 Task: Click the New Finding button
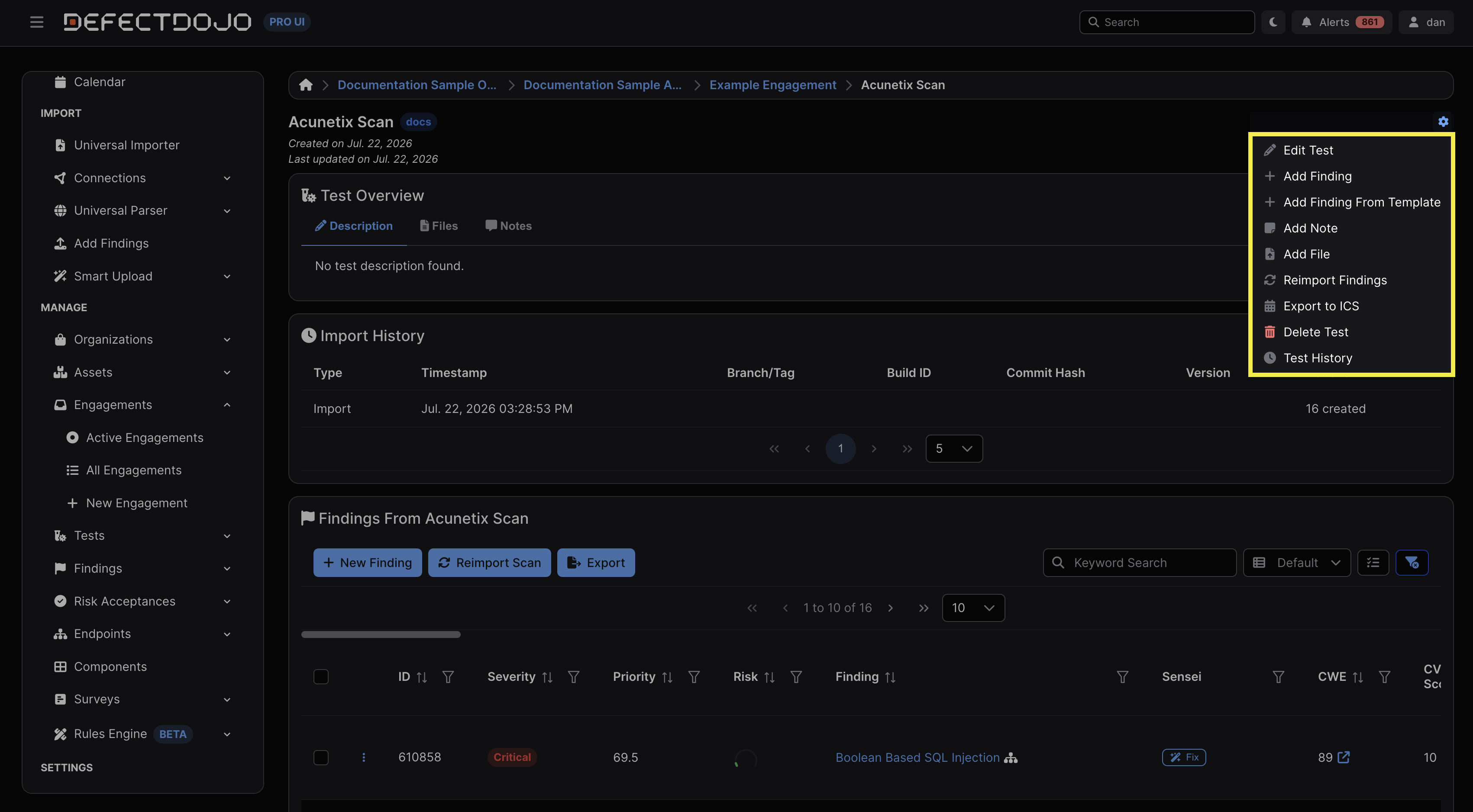(368, 562)
